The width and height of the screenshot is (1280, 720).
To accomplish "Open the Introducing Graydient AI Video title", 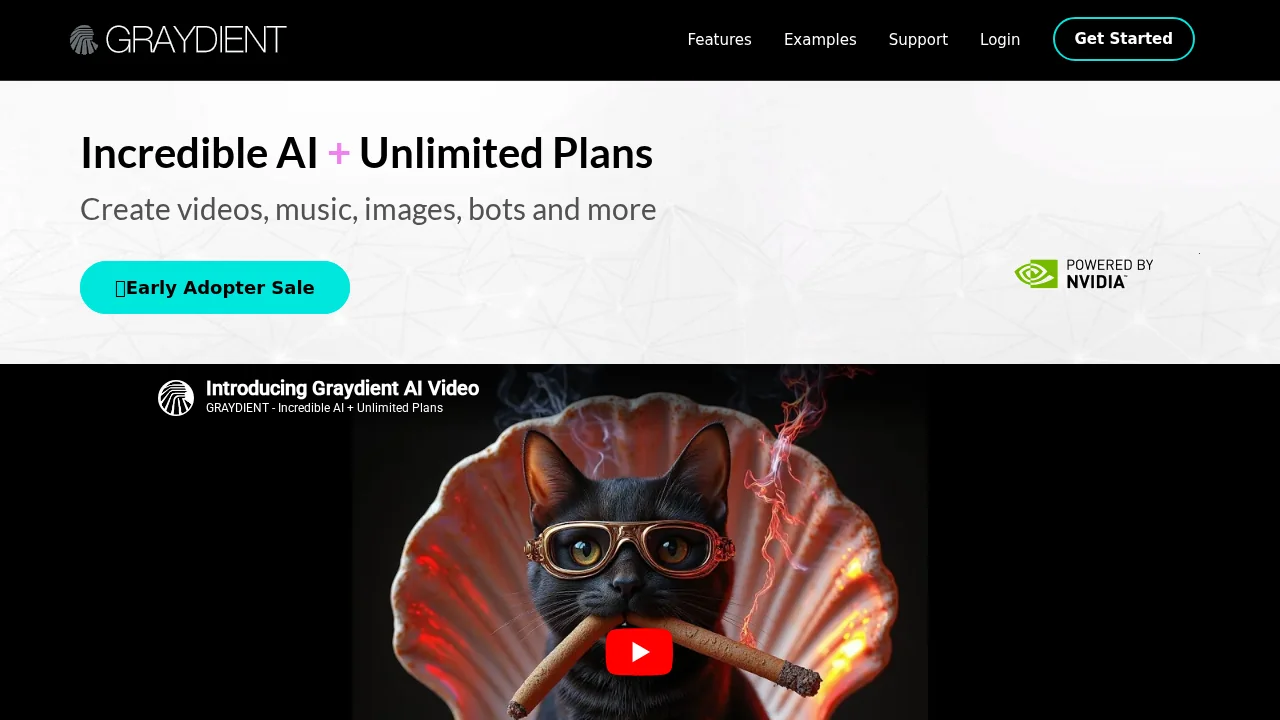I will tap(342, 388).
